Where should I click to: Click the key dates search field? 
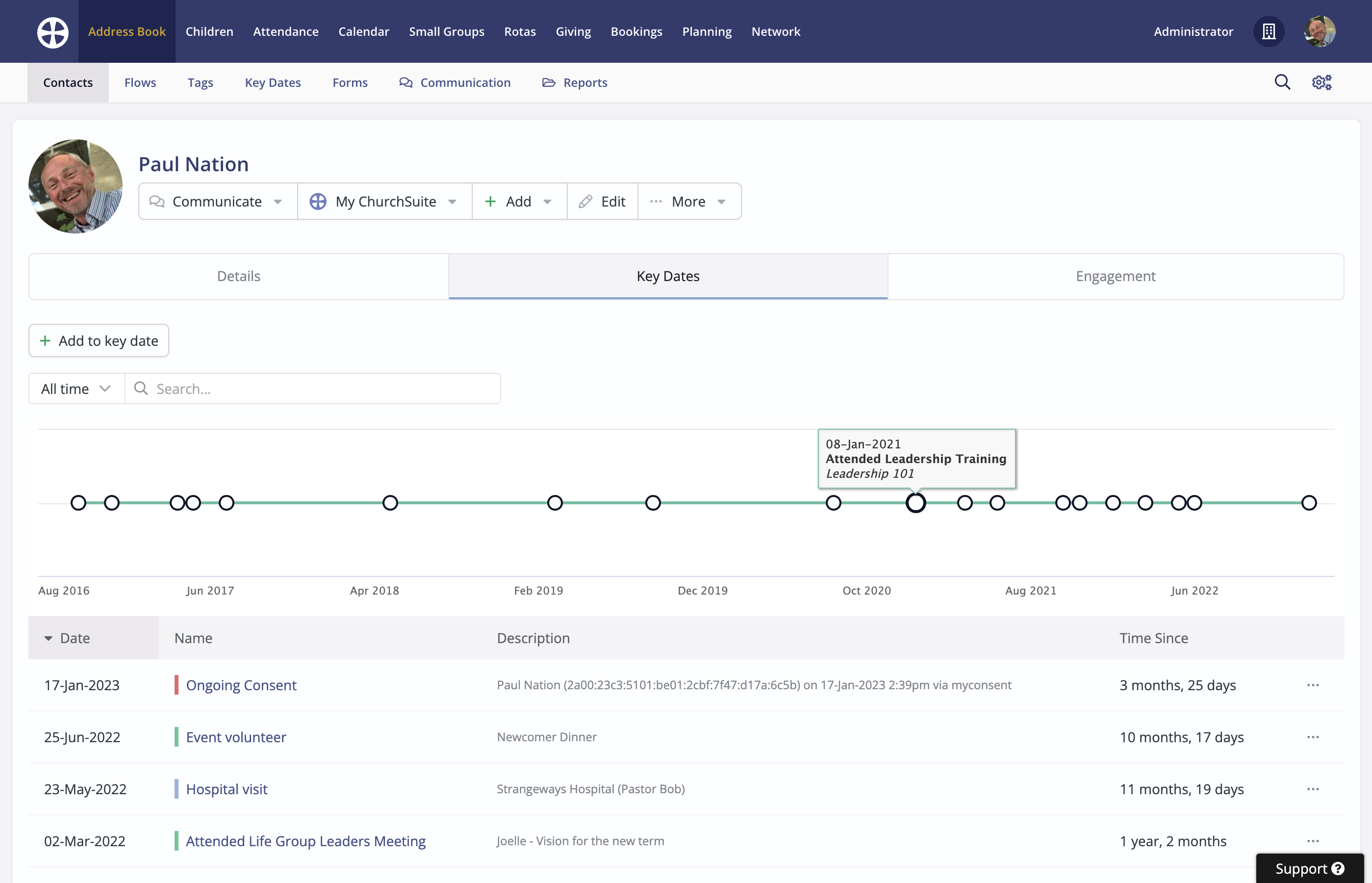coord(321,389)
